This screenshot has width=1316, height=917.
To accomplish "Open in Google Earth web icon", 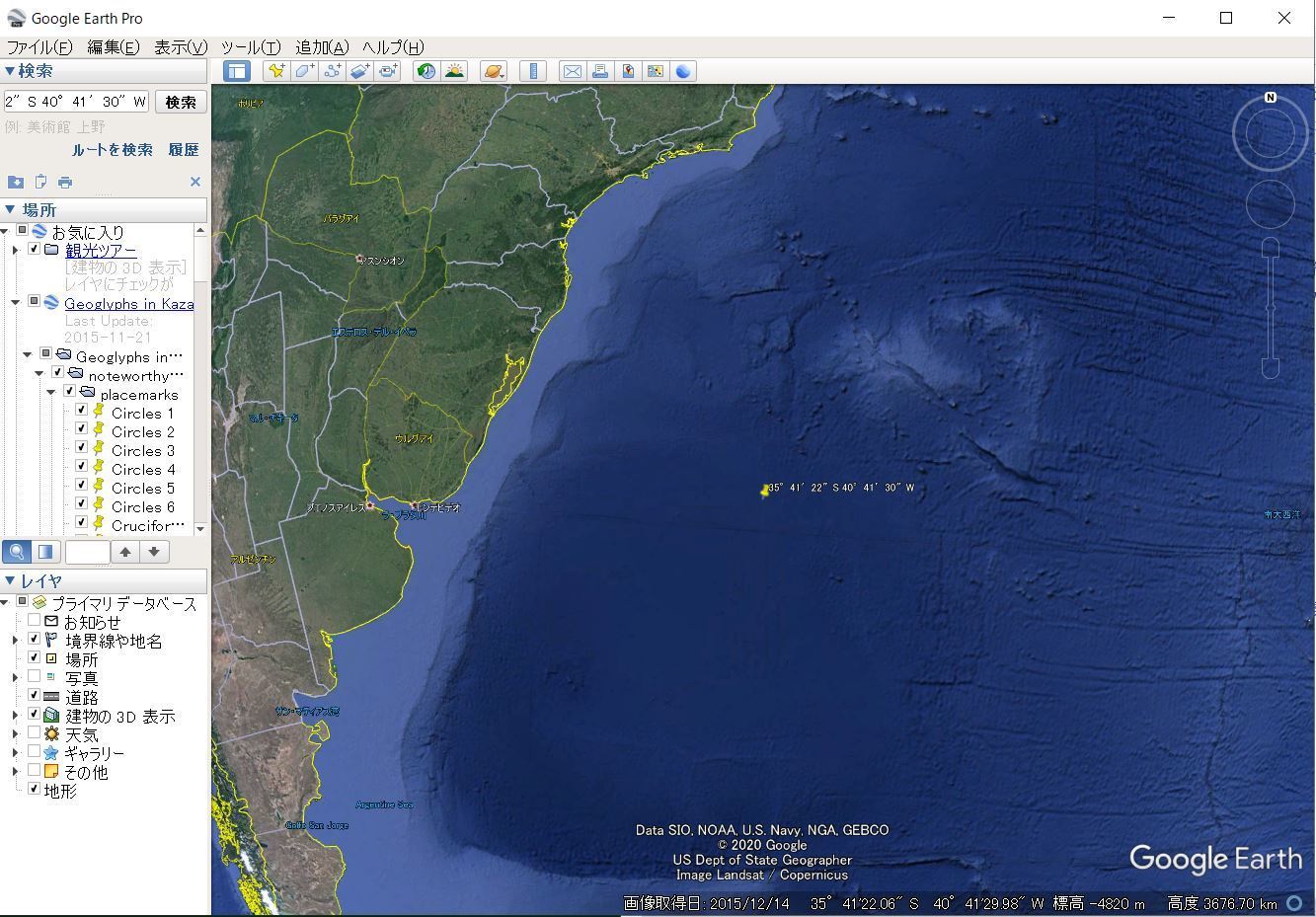I will [x=683, y=71].
